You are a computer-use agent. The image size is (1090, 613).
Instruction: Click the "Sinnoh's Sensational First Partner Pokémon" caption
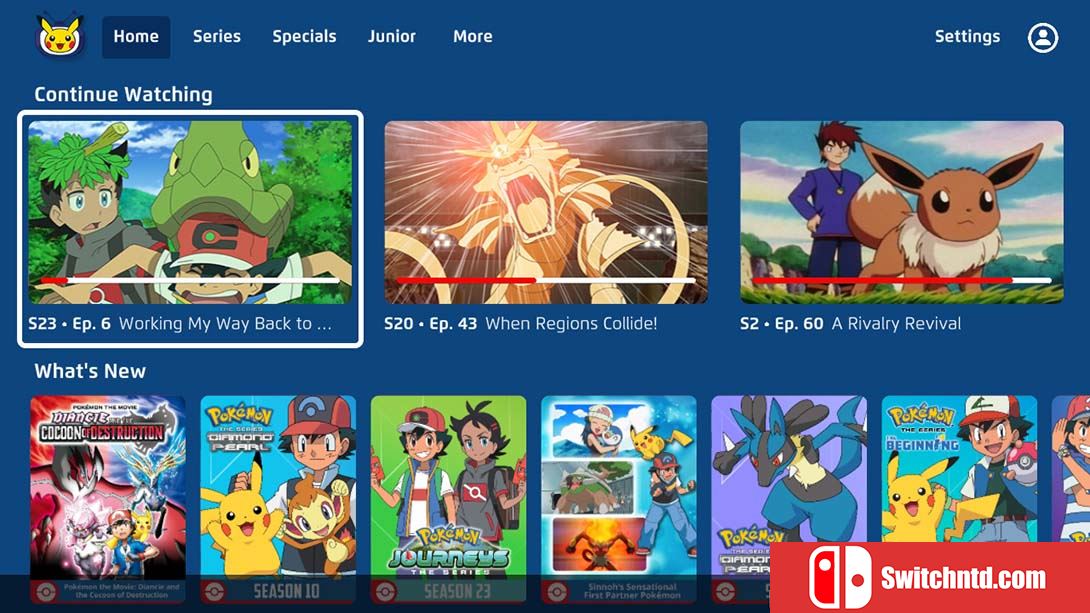tap(632, 591)
